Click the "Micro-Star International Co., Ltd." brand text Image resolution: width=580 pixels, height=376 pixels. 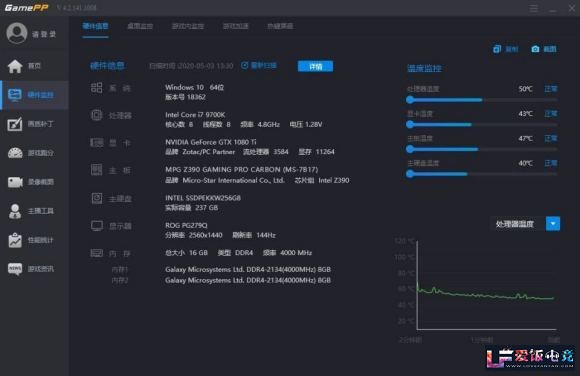[233, 180]
